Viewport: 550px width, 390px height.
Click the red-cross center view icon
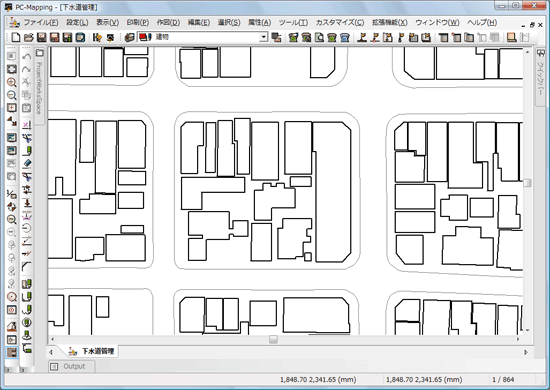point(12,108)
